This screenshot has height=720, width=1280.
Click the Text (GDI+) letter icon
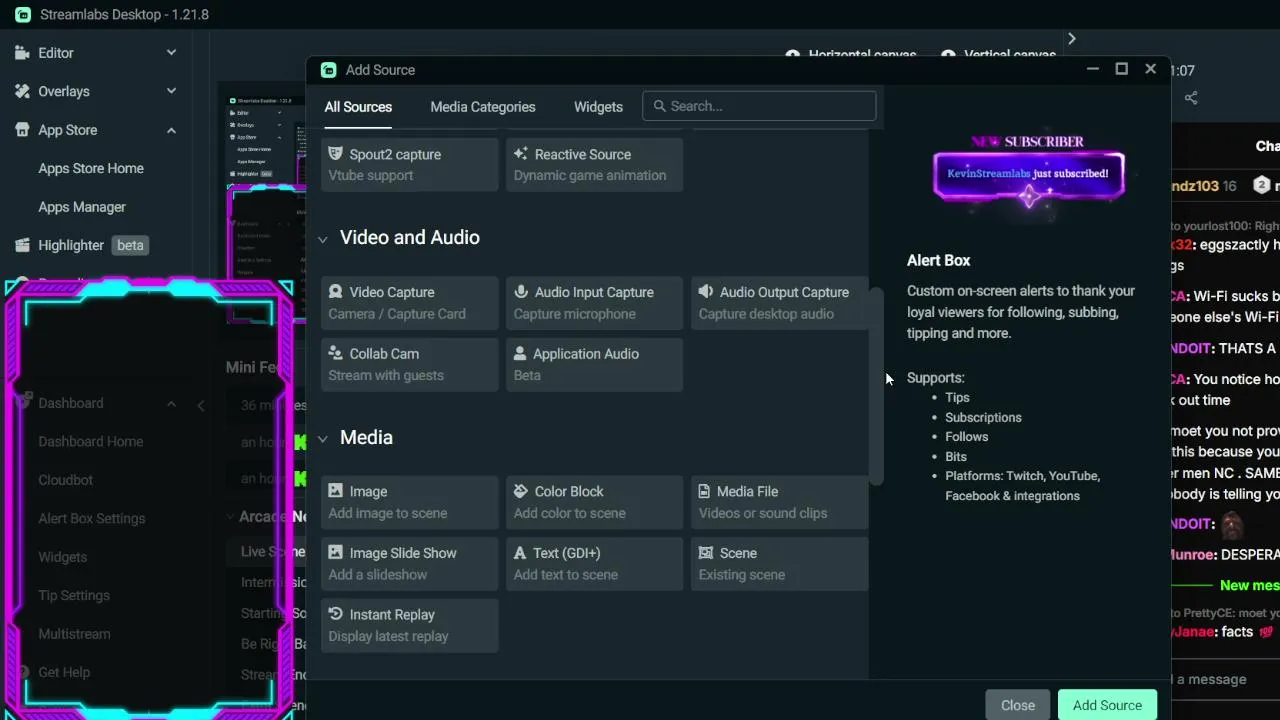(x=520, y=552)
